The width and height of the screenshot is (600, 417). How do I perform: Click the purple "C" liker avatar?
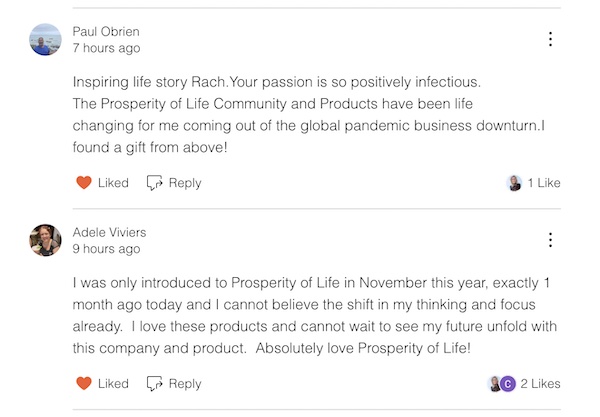508,384
